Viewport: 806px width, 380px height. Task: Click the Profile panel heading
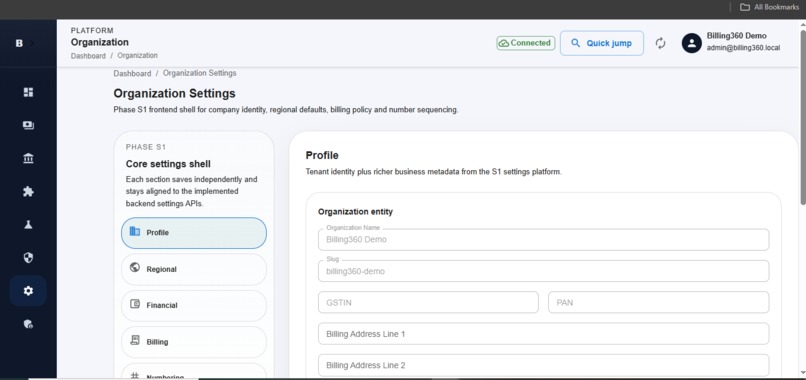coord(322,155)
